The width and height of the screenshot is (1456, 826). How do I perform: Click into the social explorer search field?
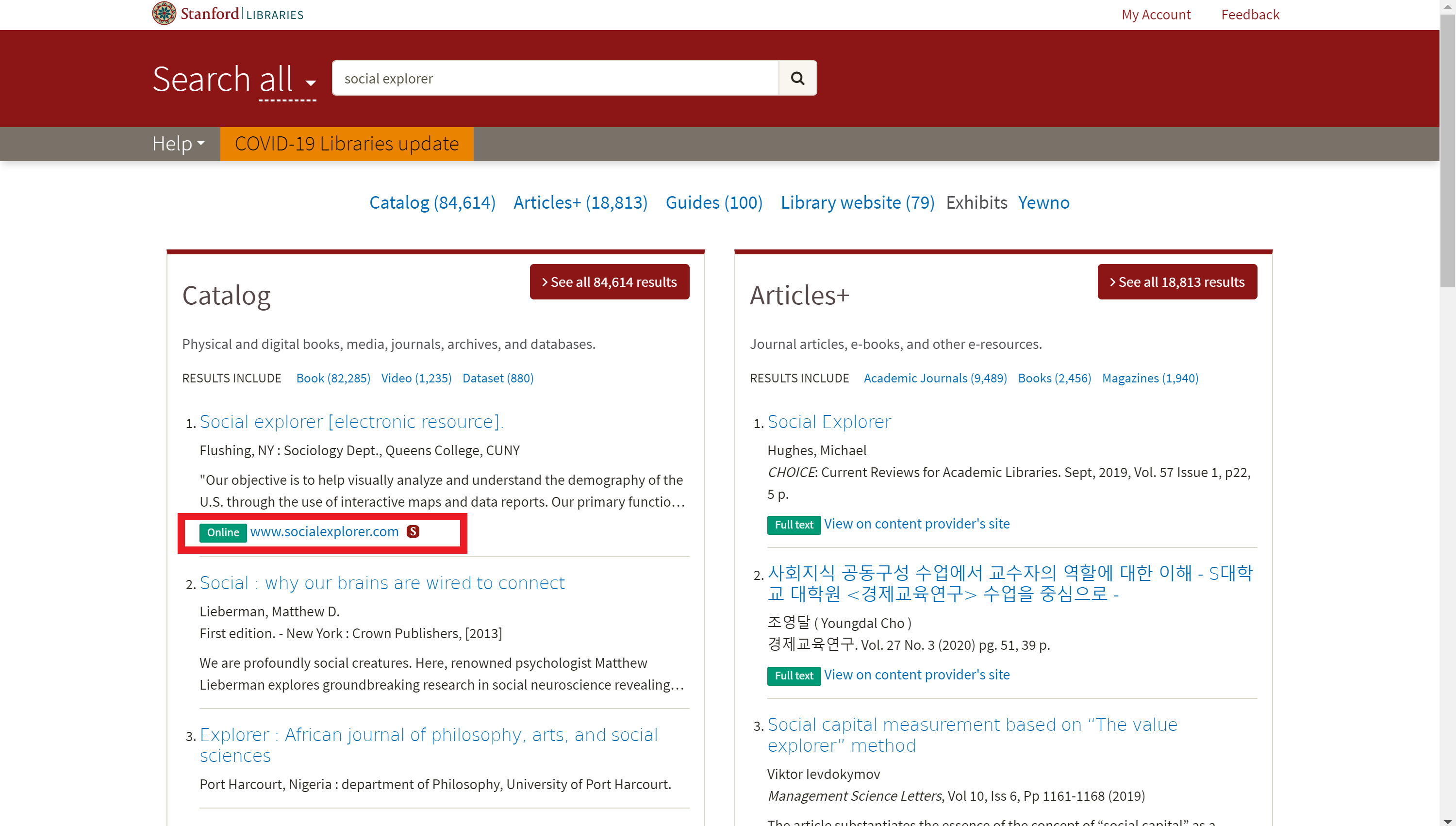click(555, 78)
